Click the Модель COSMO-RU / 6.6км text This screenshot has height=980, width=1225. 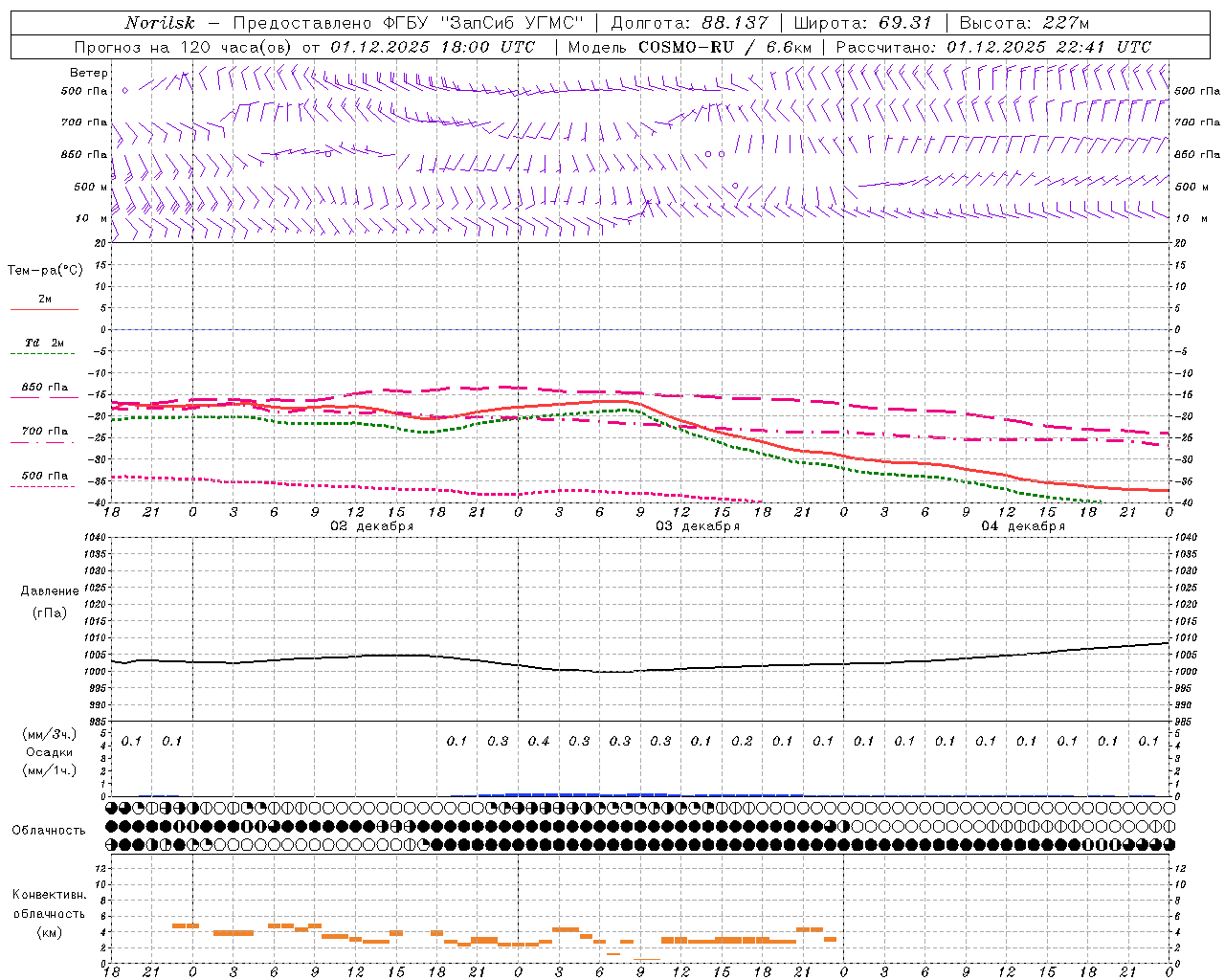(x=689, y=47)
